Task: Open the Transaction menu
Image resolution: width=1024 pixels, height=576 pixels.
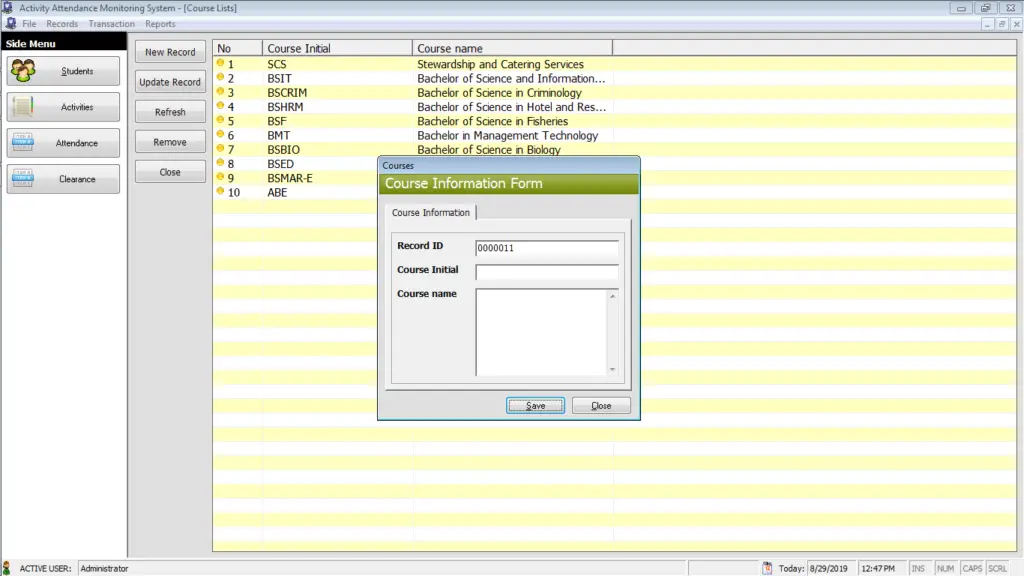Action: point(111,23)
